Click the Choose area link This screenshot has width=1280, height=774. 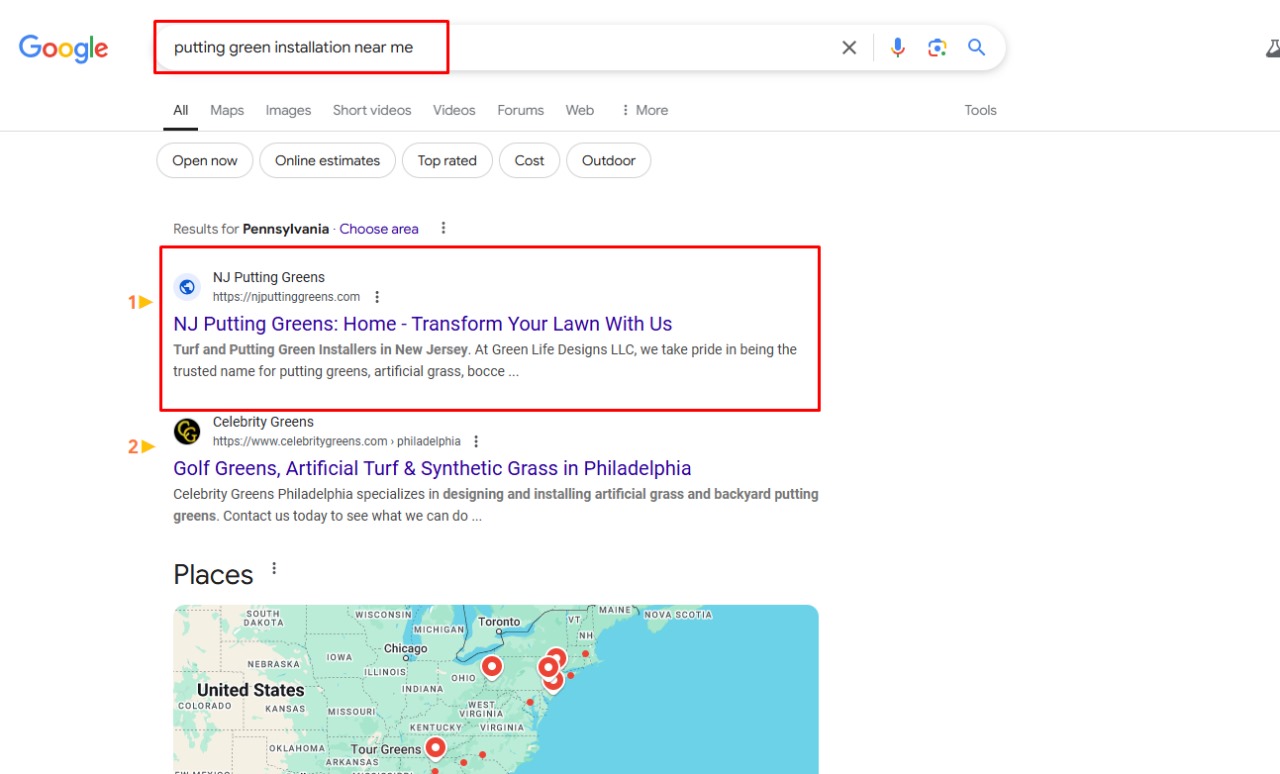[x=379, y=229]
